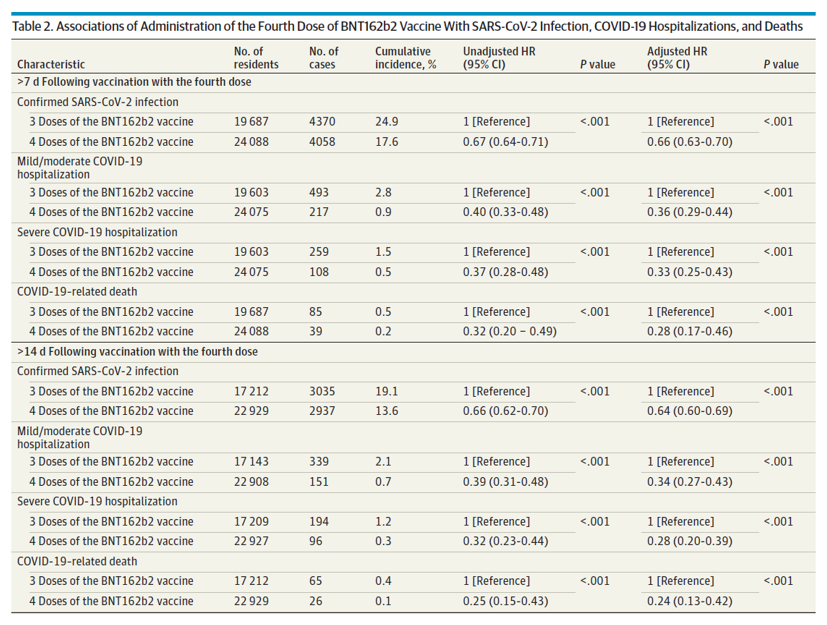The height and width of the screenshot is (625, 827).
Task: Click the case count "259"
Action: pos(319,252)
